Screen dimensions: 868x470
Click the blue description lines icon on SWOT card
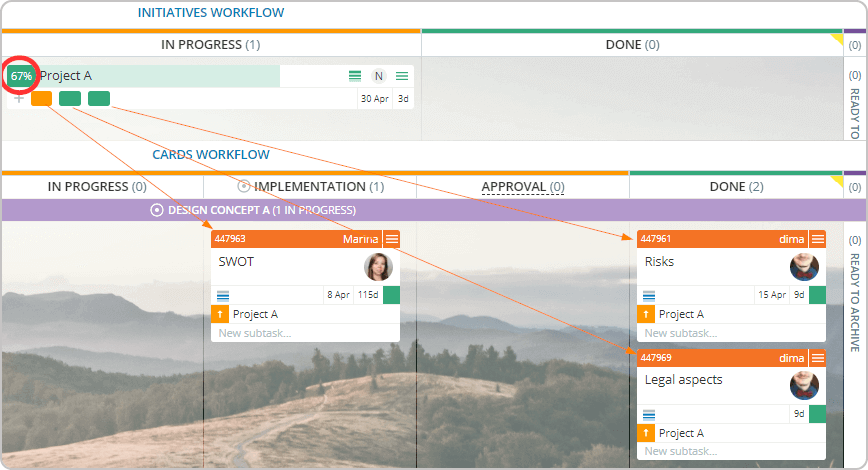[x=223, y=296]
